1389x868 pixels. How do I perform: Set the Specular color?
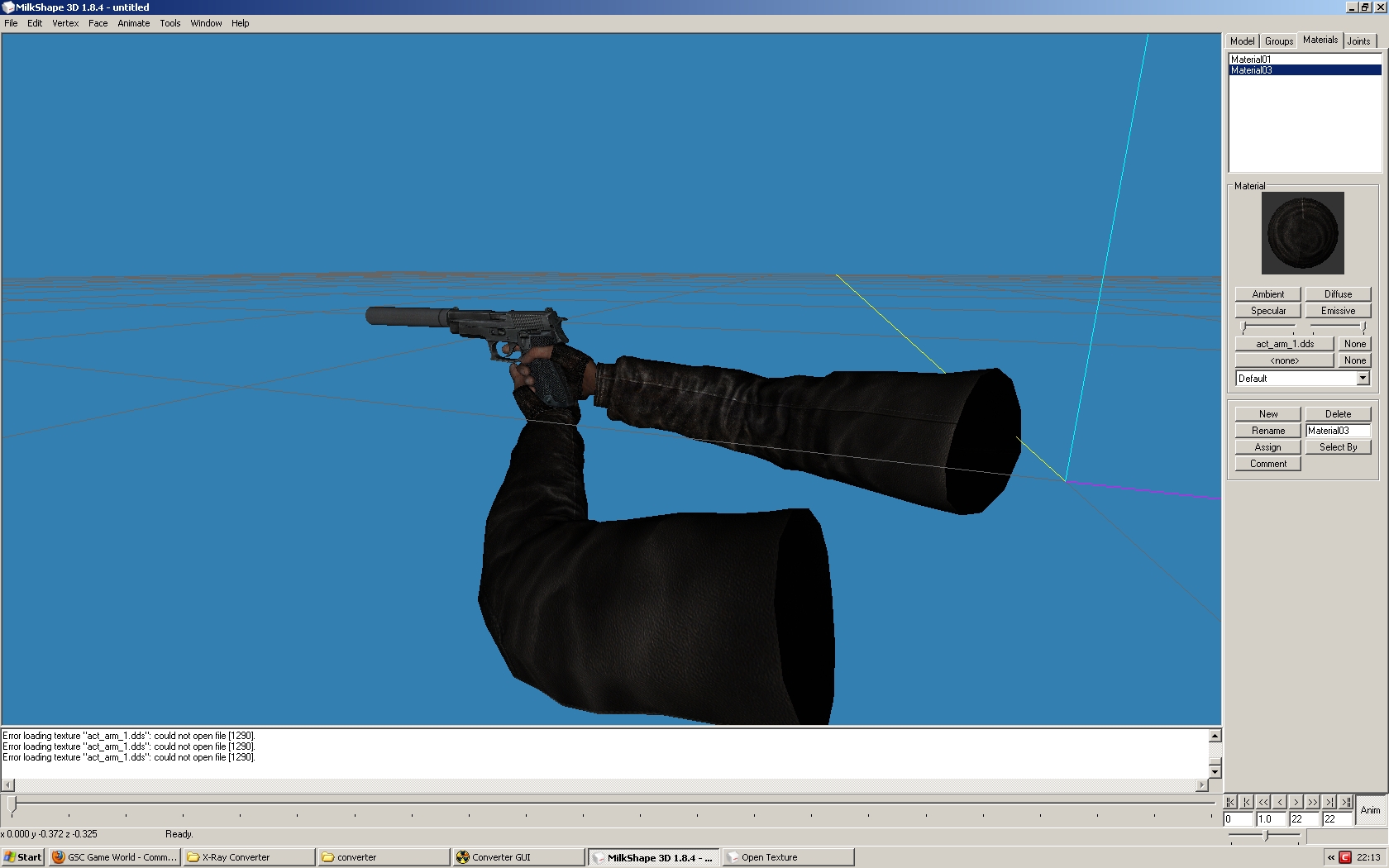1267,311
